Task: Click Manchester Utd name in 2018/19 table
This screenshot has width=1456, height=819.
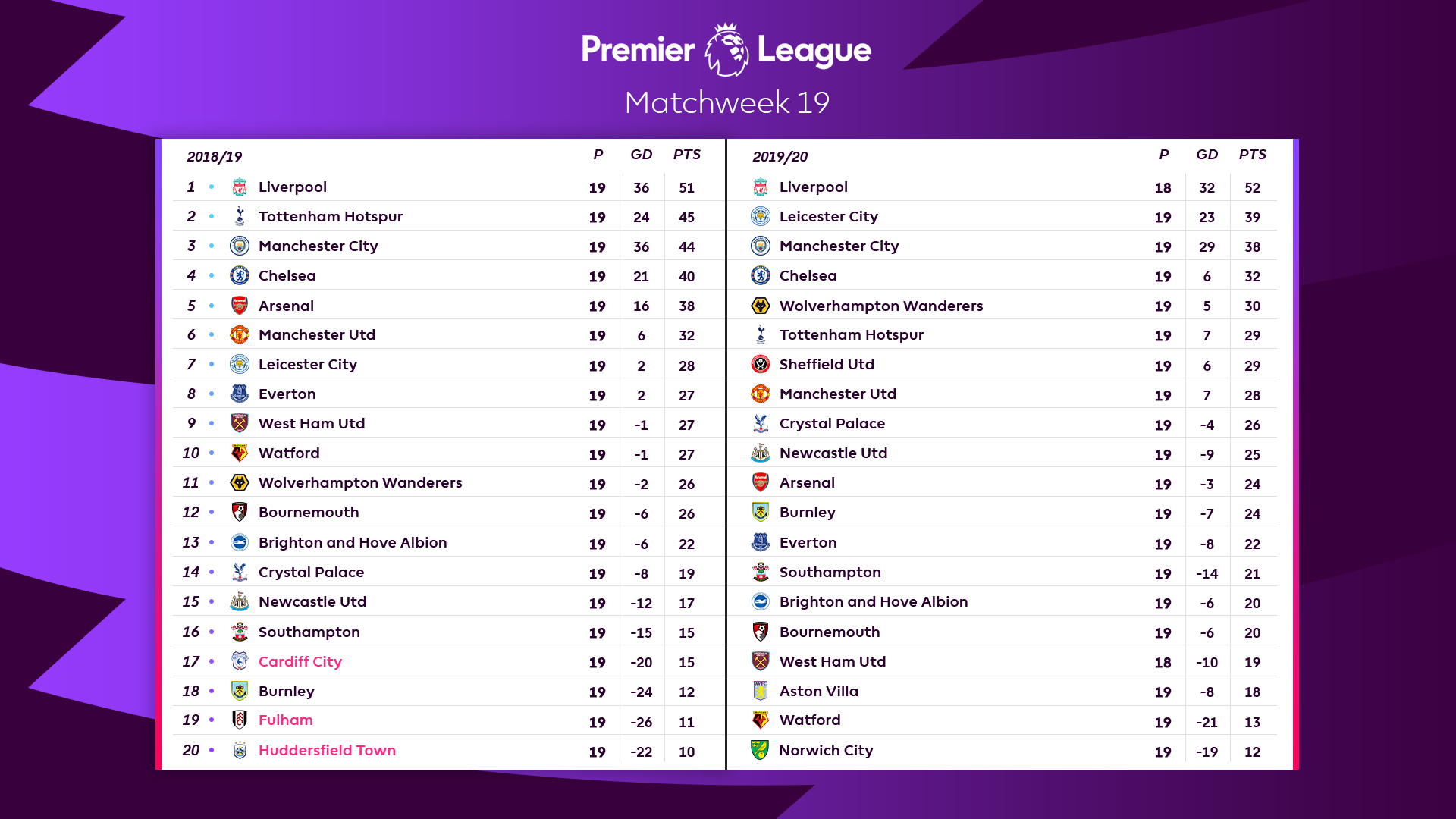Action: [x=317, y=335]
